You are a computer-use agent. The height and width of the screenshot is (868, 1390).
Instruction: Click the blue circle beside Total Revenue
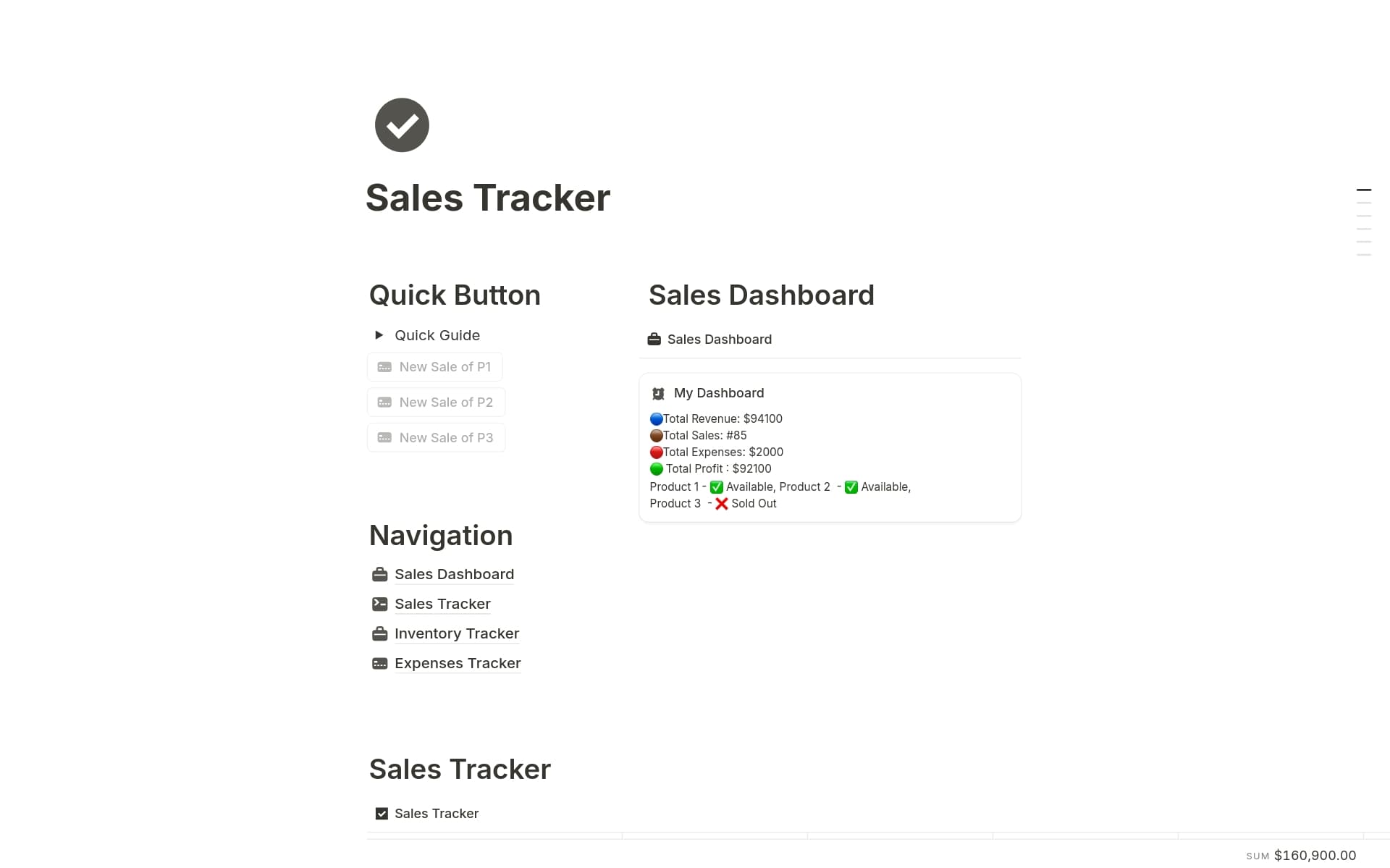(656, 418)
